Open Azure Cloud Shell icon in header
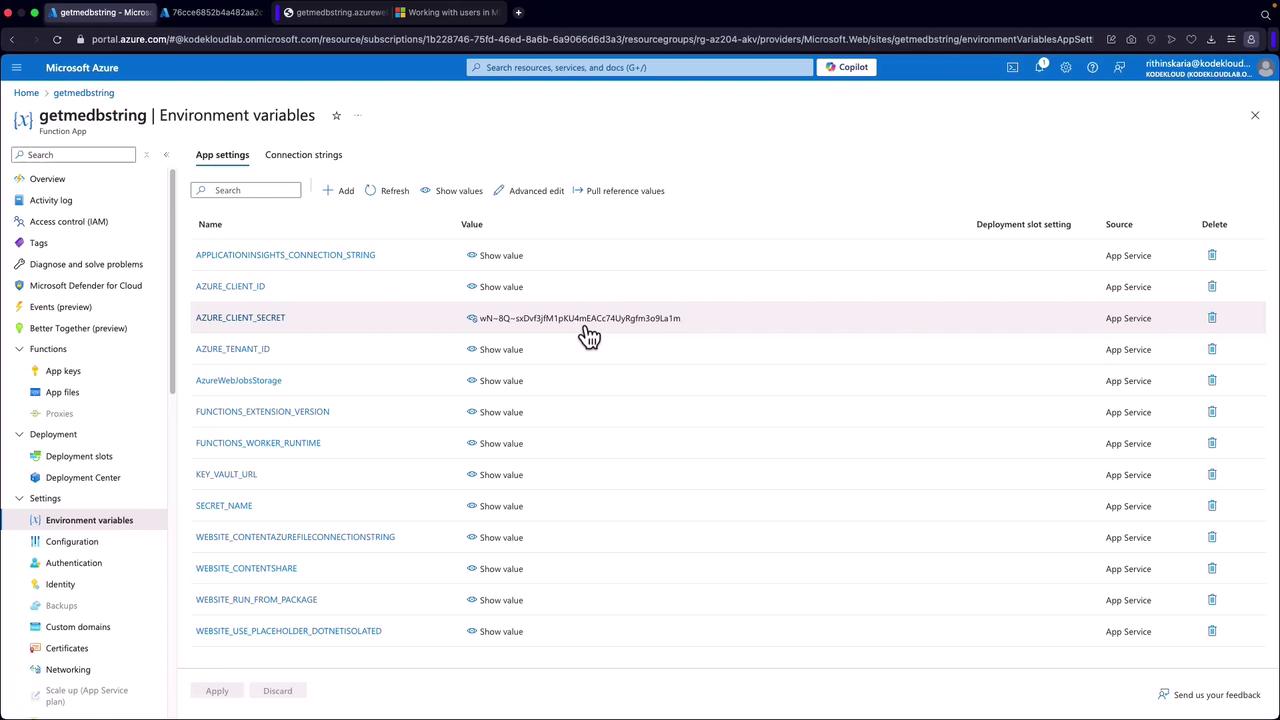 1012,68
